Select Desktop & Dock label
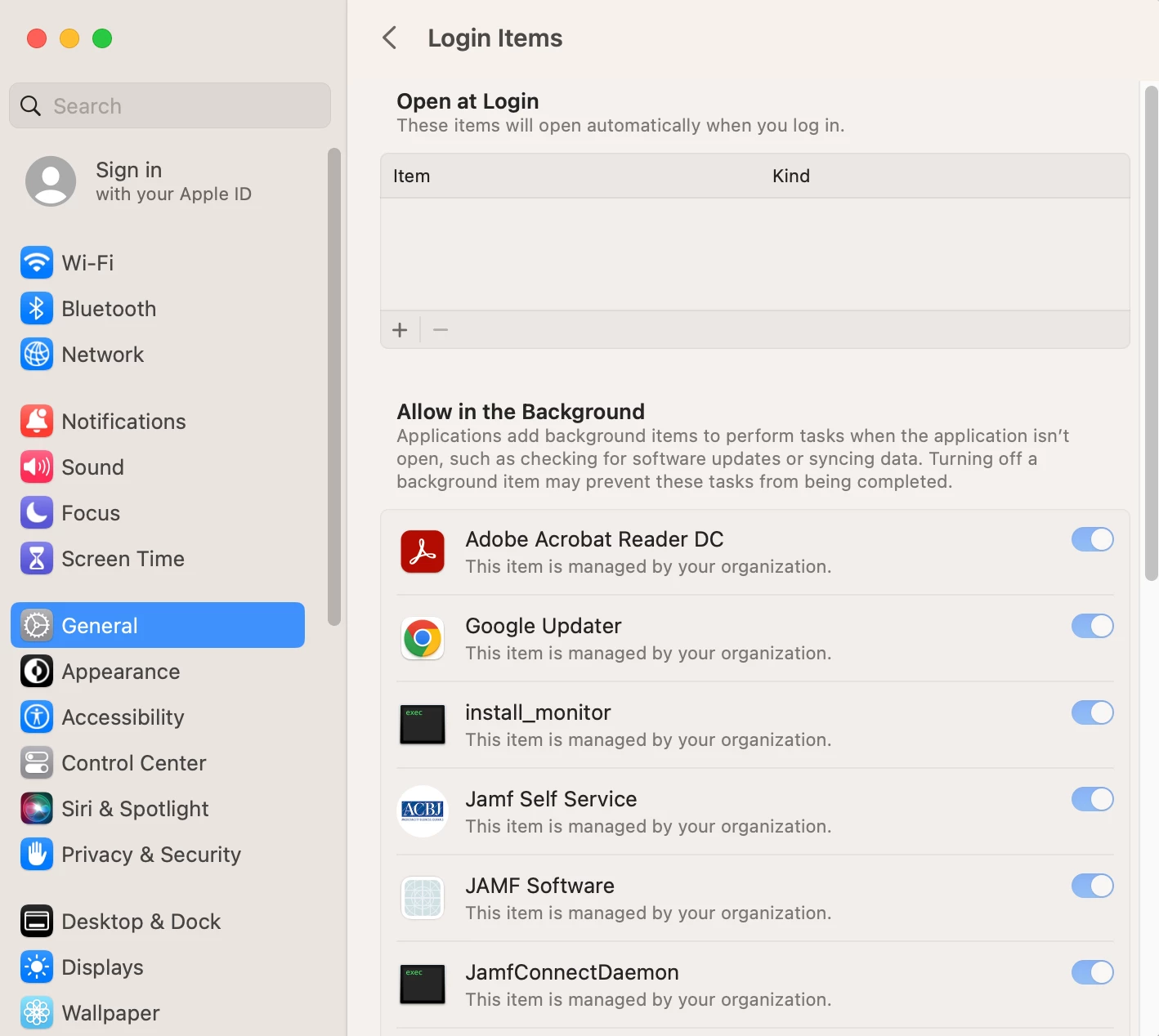The image size is (1159, 1036). click(141, 922)
